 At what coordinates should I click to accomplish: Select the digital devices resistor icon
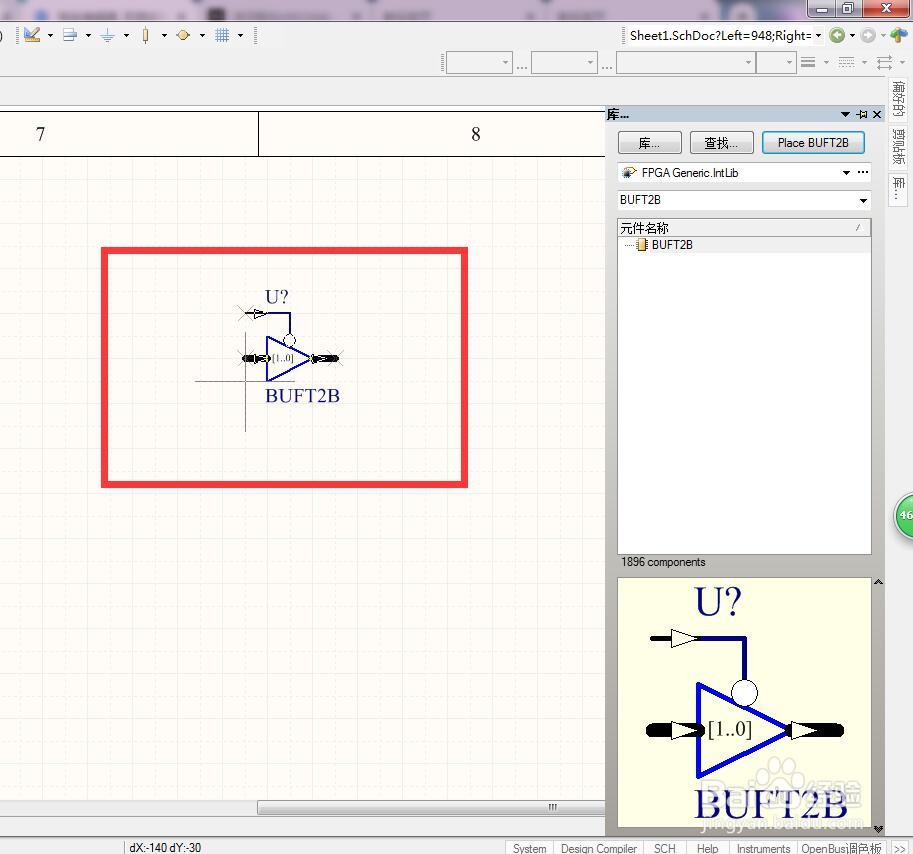coord(146,36)
